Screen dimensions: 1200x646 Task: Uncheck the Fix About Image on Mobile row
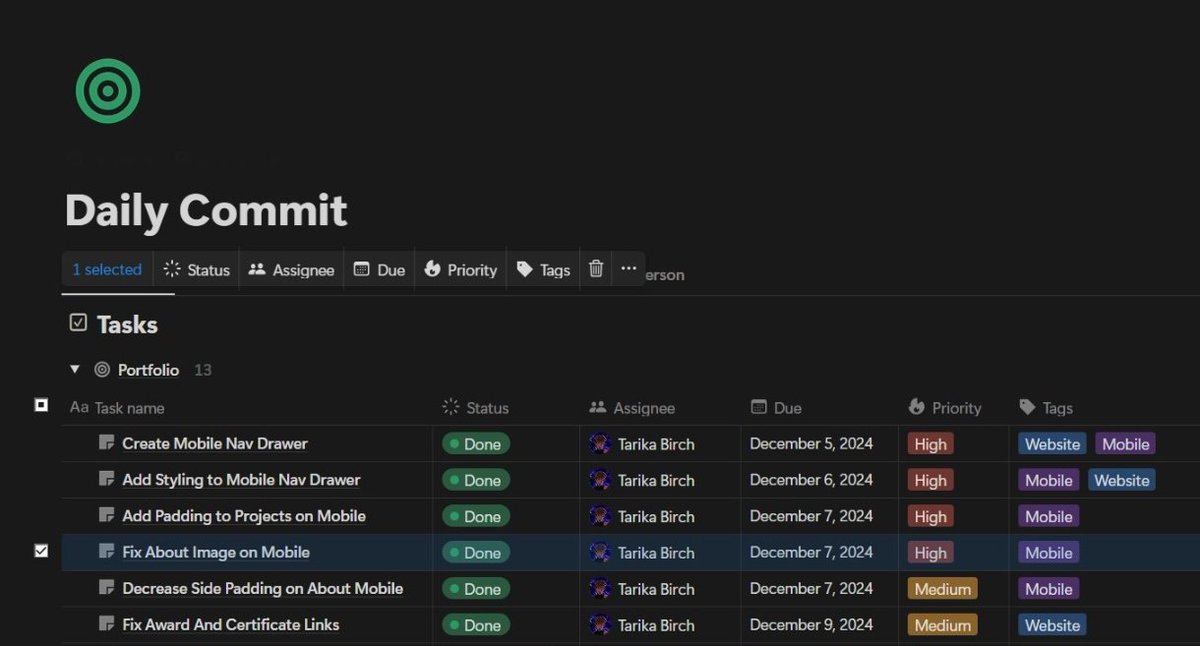click(41, 551)
